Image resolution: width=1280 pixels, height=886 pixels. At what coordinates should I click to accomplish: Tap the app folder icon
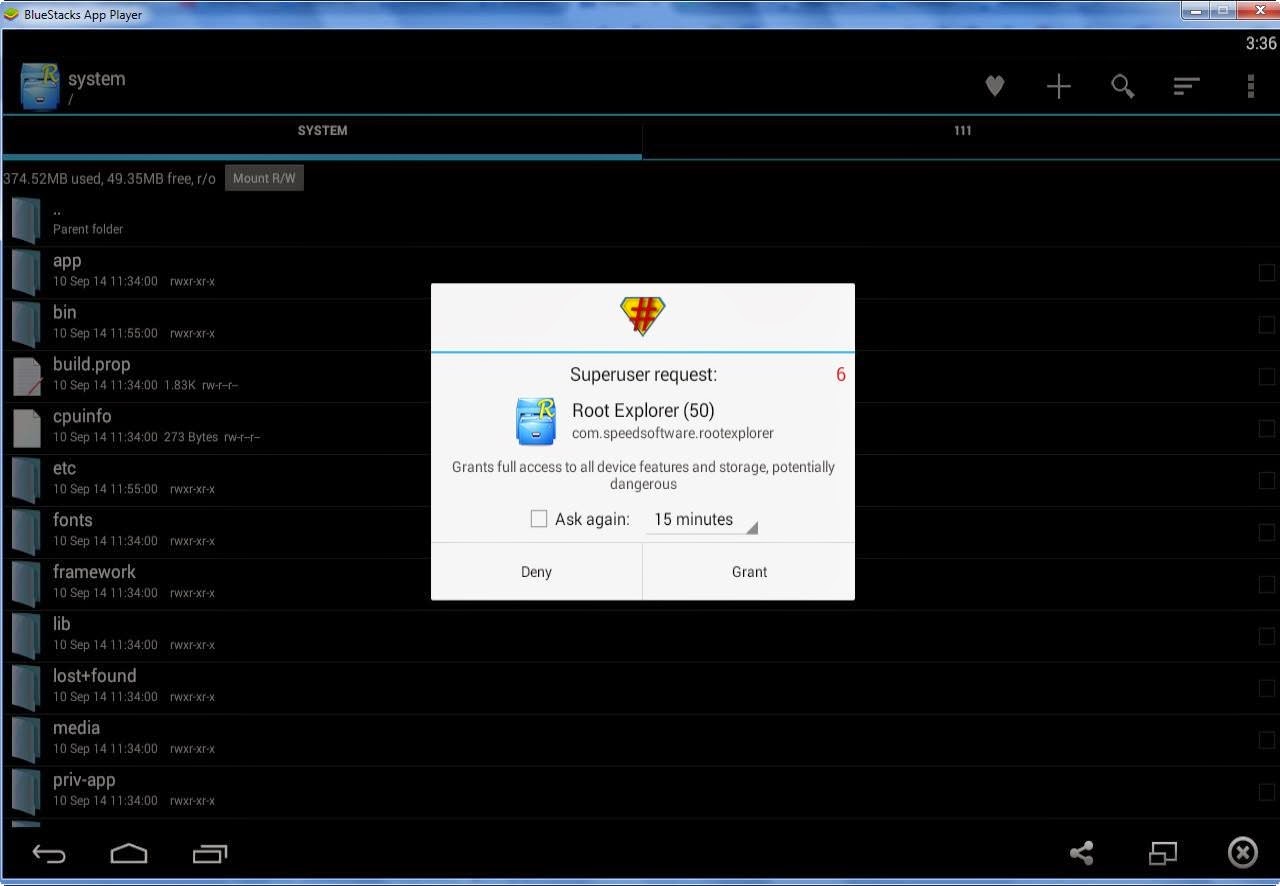pyautogui.click(x=26, y=272)
